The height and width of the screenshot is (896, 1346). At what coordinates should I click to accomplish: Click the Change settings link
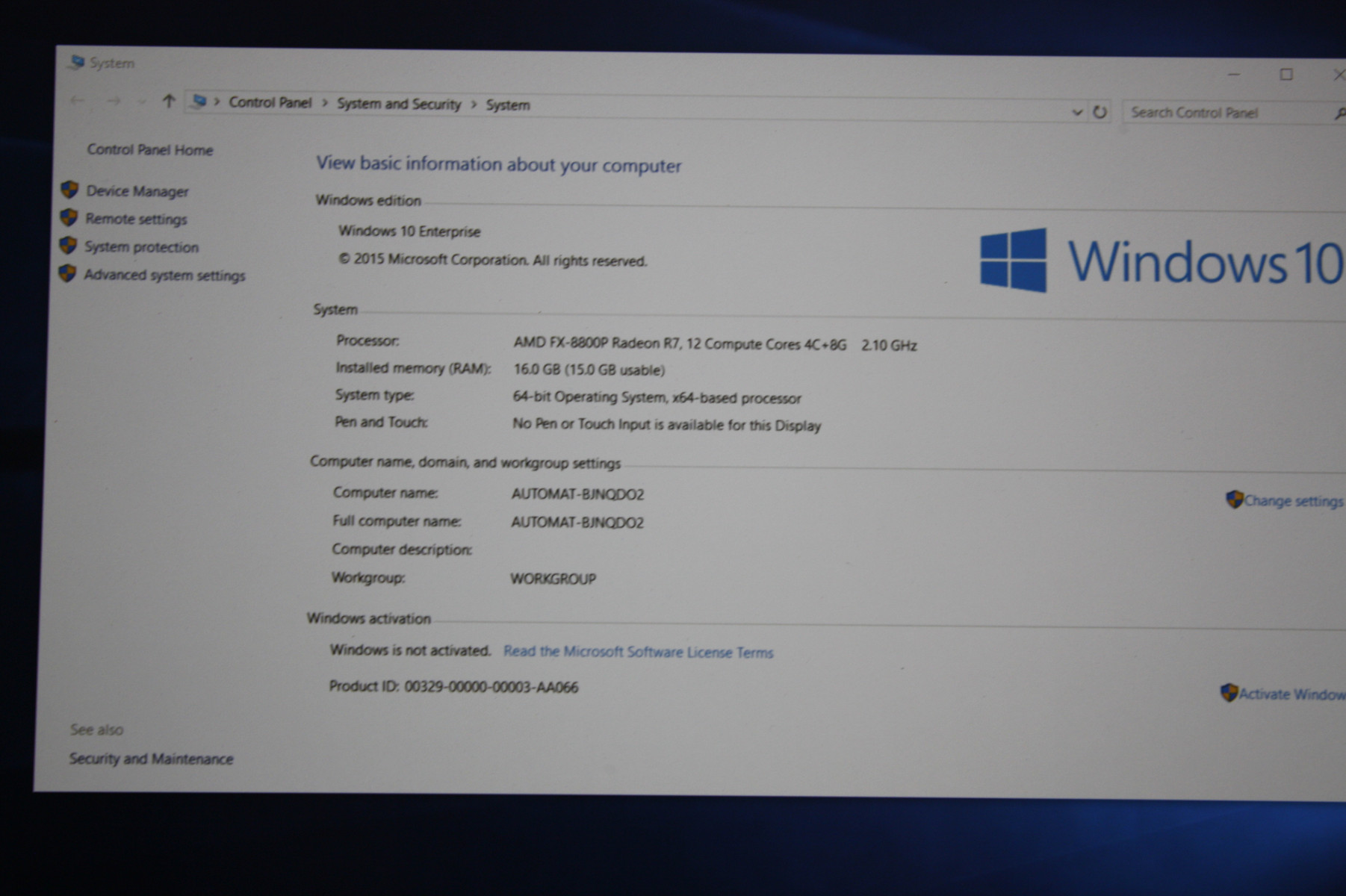[x=1294, y=501]
